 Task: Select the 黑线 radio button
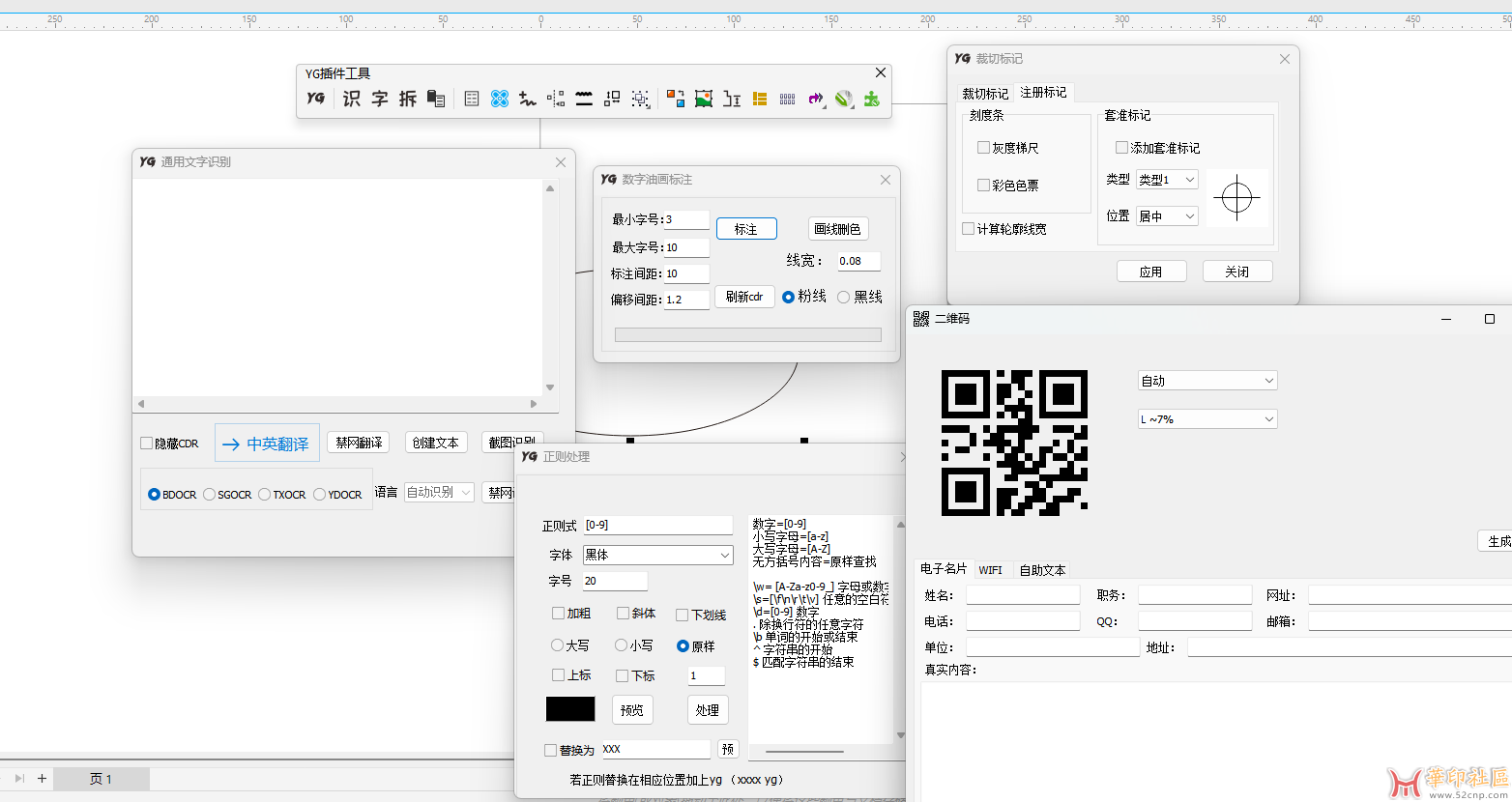click(843, 297)
